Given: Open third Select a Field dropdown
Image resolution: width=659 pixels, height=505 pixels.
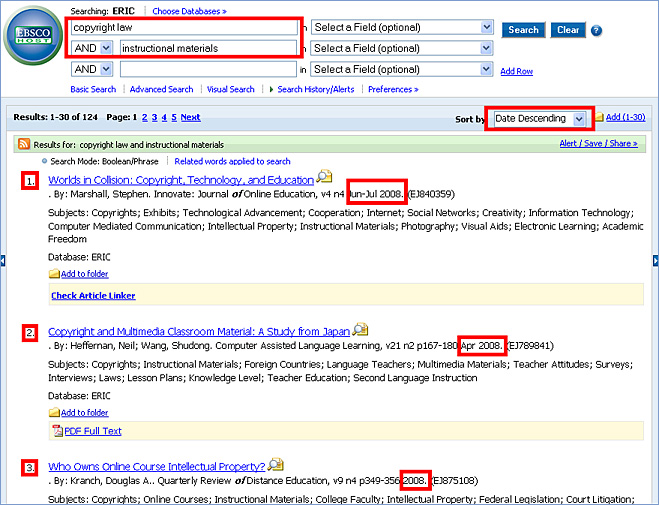Looking at the screenshot, I should [402, 69].
